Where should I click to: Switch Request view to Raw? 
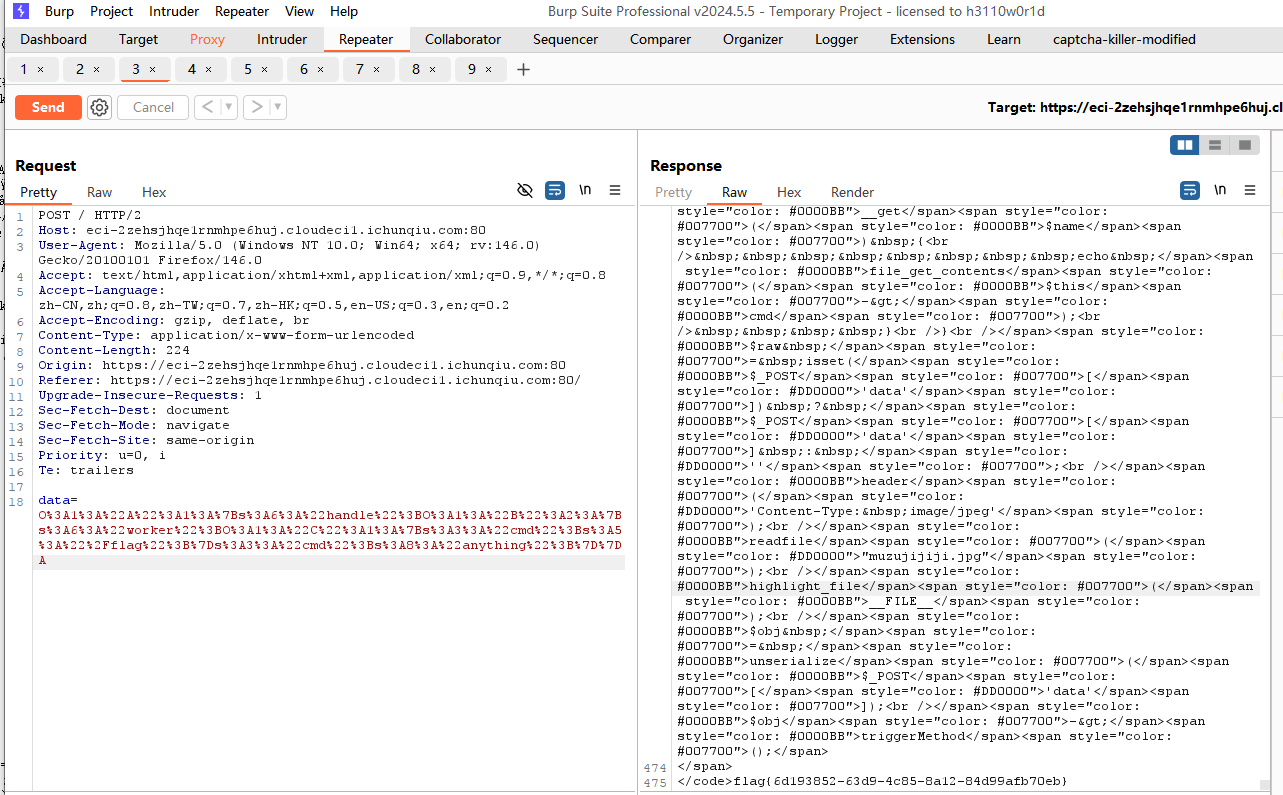pos(99,192)
